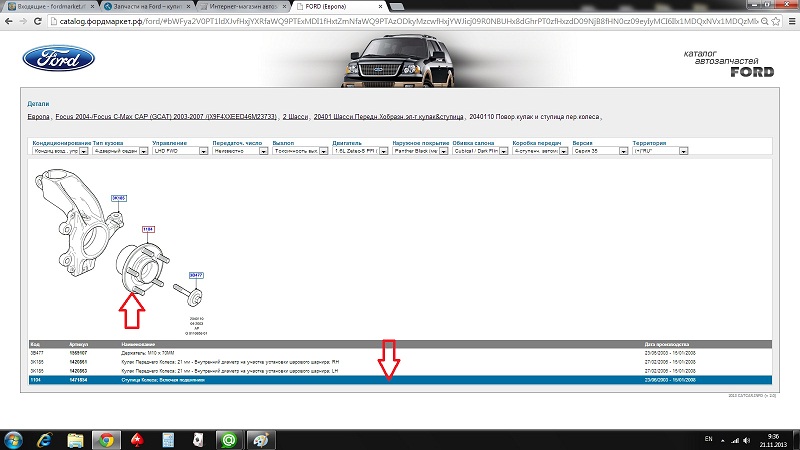Follow the 2 Шасси breadcrumb link
This screenshot has height=450, width=800.
pos(295,117)
